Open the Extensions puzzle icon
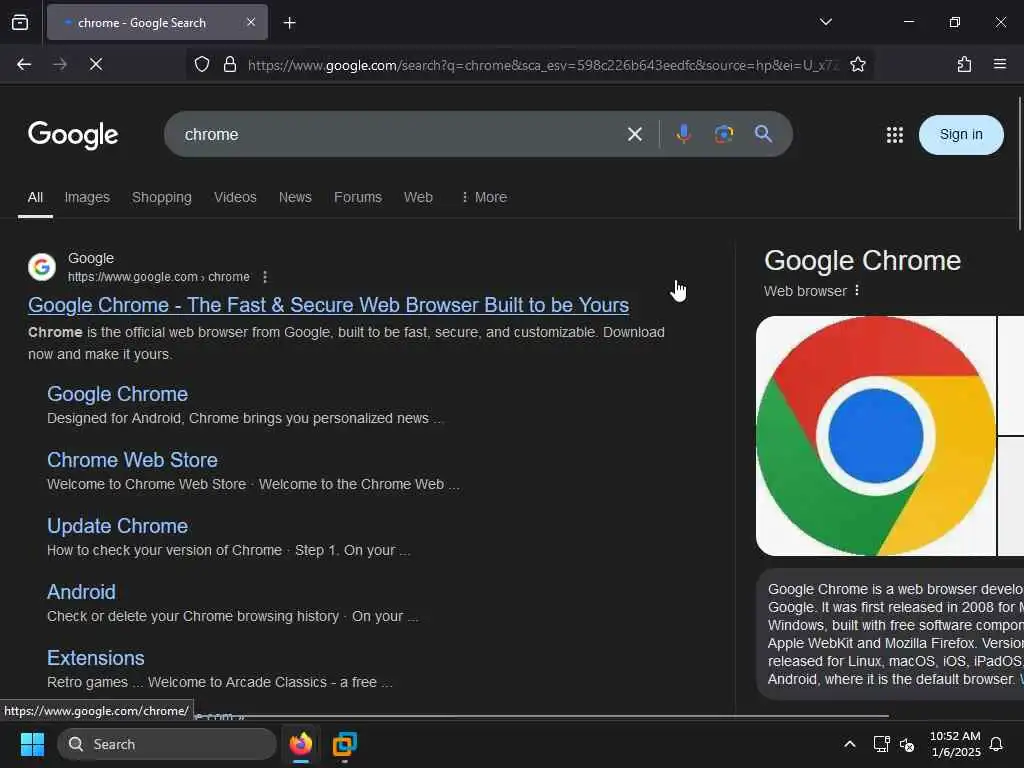The width and height of the screenshot is (1024, 768). point(964,64)
